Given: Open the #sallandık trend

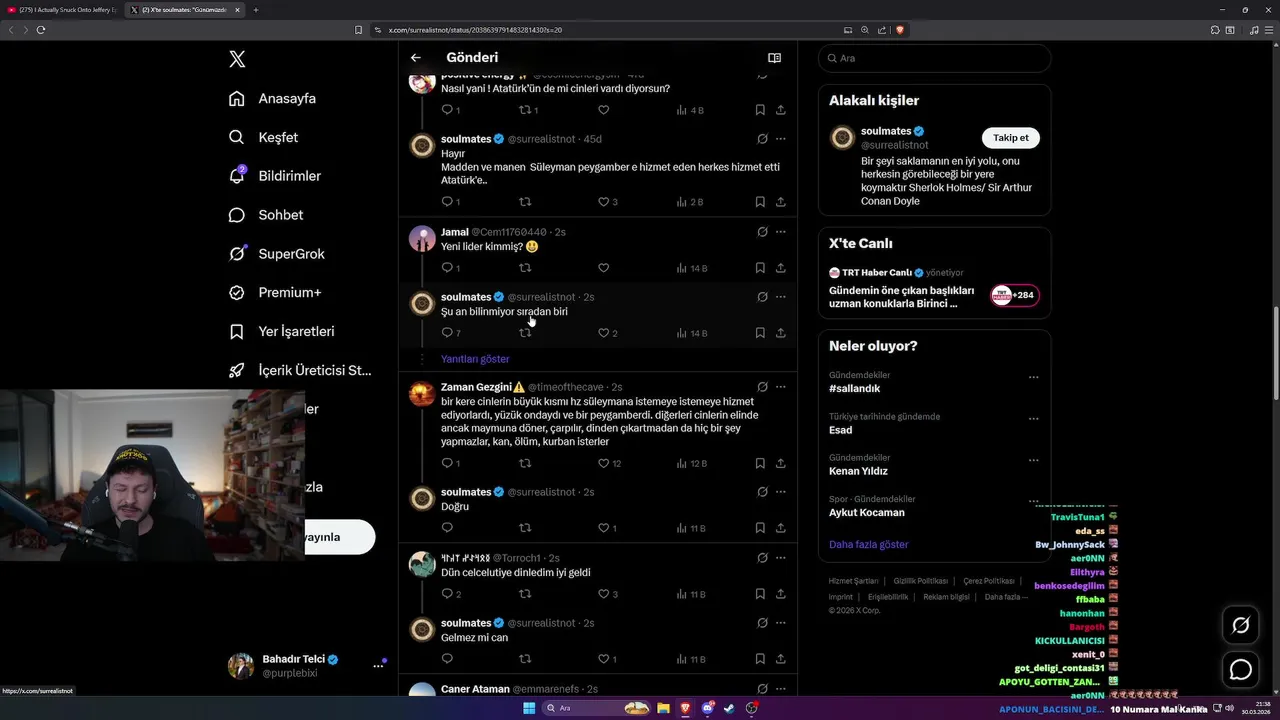Looking at the screenshot, I should click(x=855, y=388).
